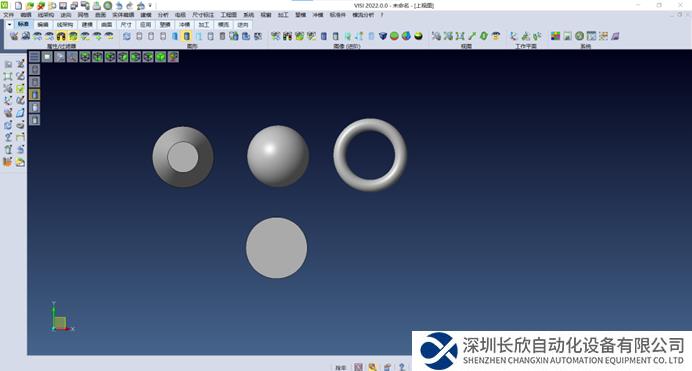Viewport: 692px width, 371px height.
Task: Click the purple parallelogram icon in 系统 group
Action: point(615,36)
